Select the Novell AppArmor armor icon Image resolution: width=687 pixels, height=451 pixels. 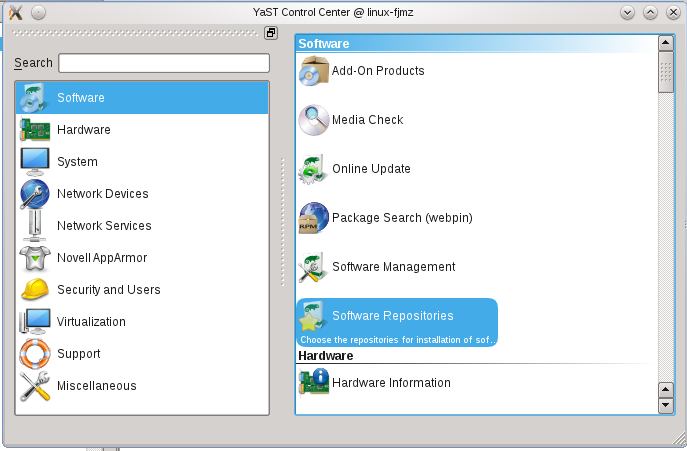click(35, 258)
